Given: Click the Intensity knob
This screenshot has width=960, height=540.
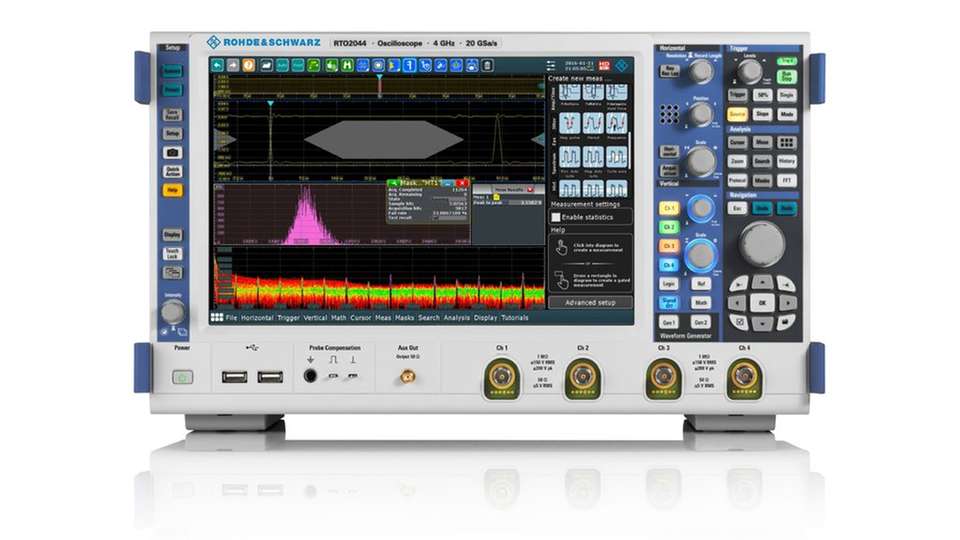Looking at the screenshot, I should (x=173, y=312).
